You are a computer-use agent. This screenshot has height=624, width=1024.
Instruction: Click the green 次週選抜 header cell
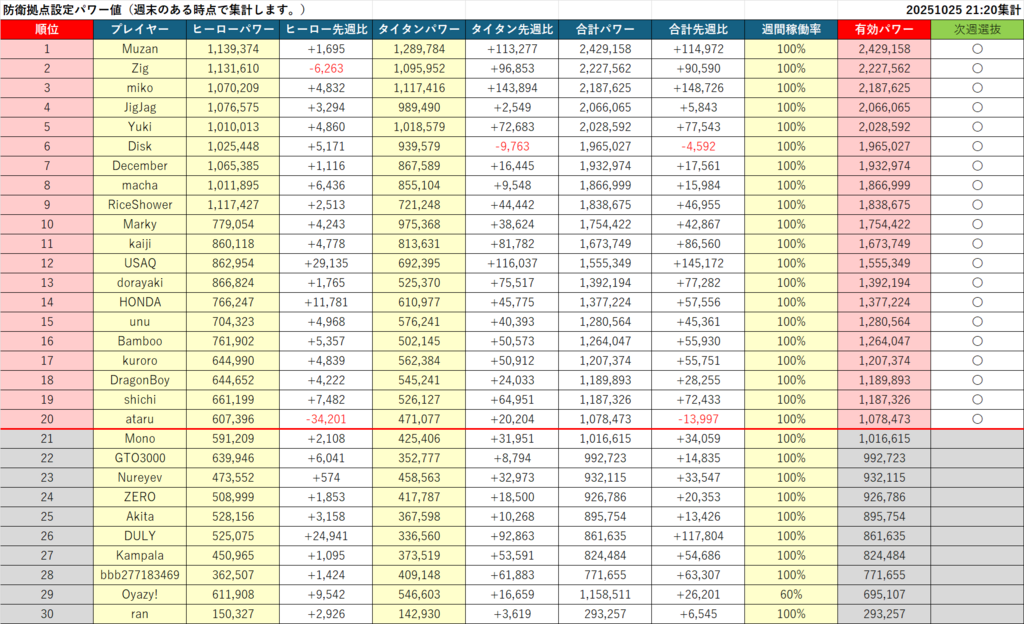977,29
